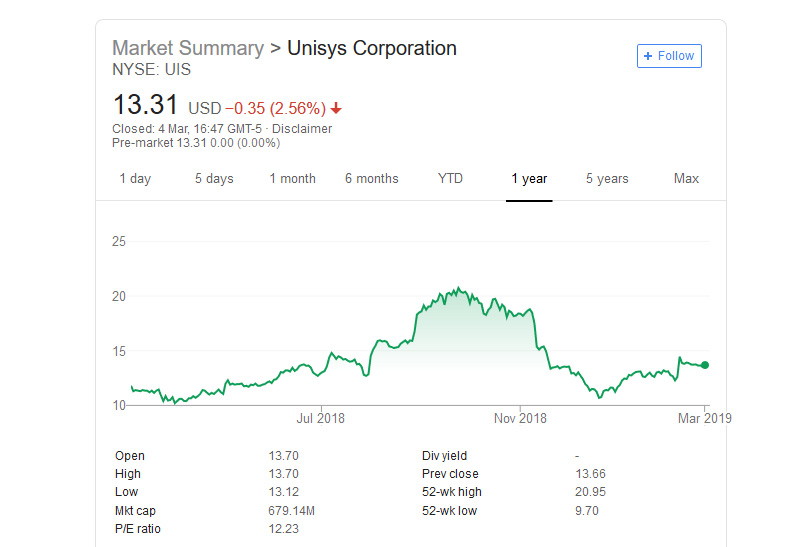Screen dimensions: 808x547
Task: Switch to the 1 month range
Action: (x=292, y=179)
